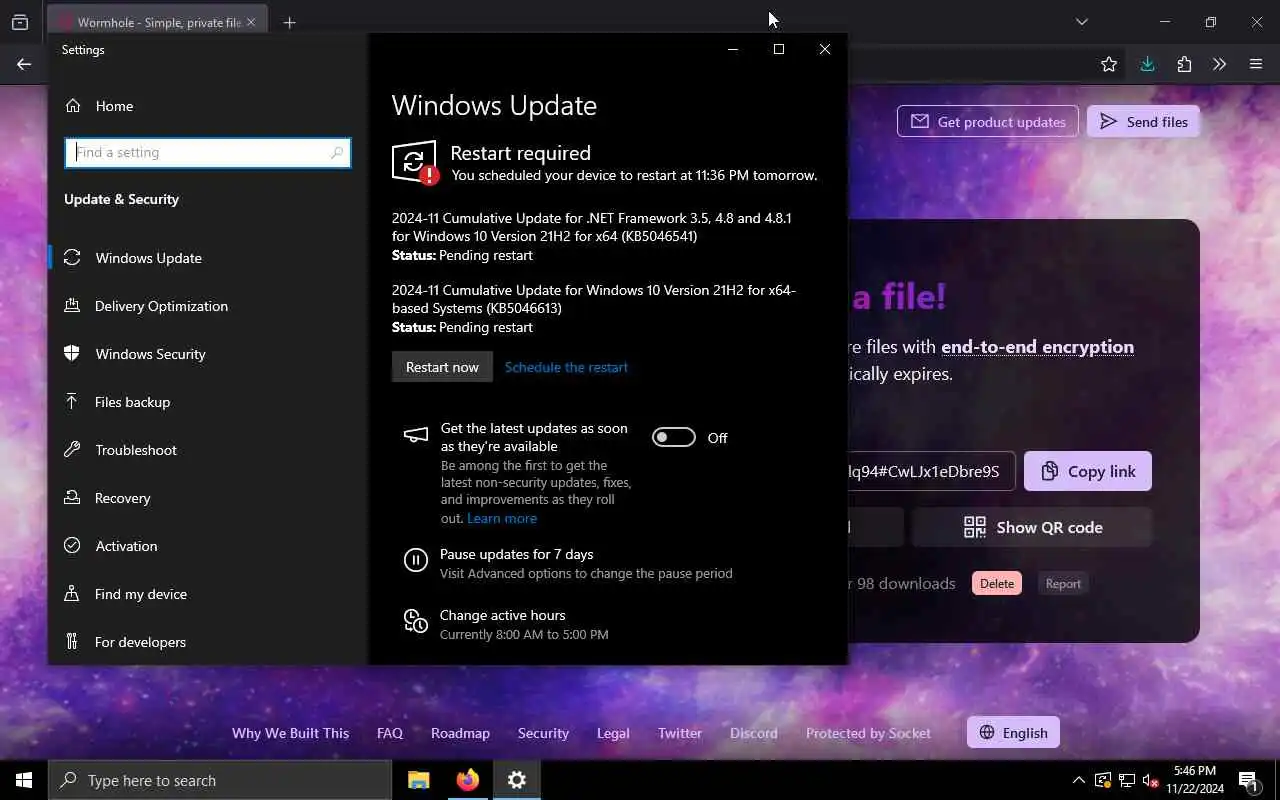Image resolution: width=1280 pixels, height=800 pixels.
Task: Close the Wormhole browser tab
Action: coord(251,22)
